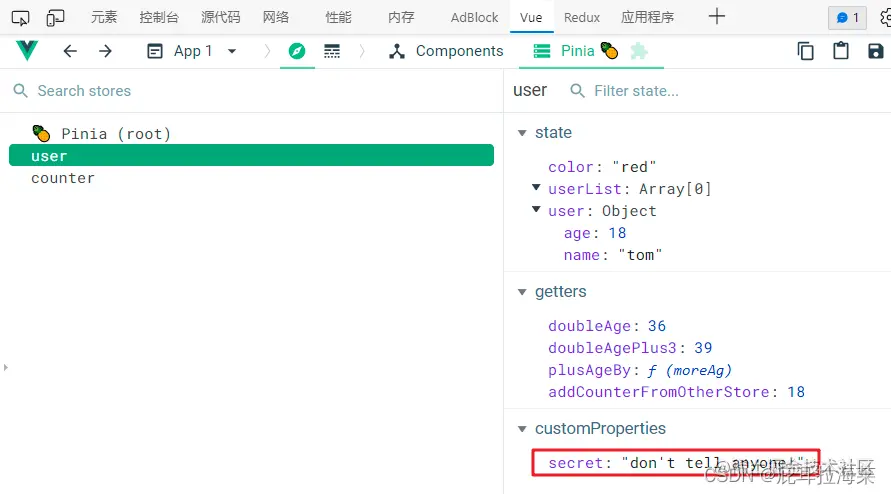Open the 源代码 (Sources) tab
Screen dimensions: 891x494
[220, 18]
